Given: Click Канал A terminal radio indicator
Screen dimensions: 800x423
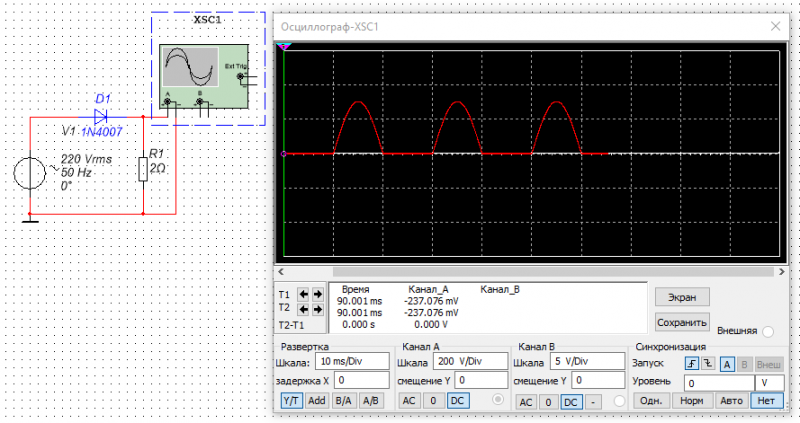Looking at the screenshot, I should [x=498, y=400].
